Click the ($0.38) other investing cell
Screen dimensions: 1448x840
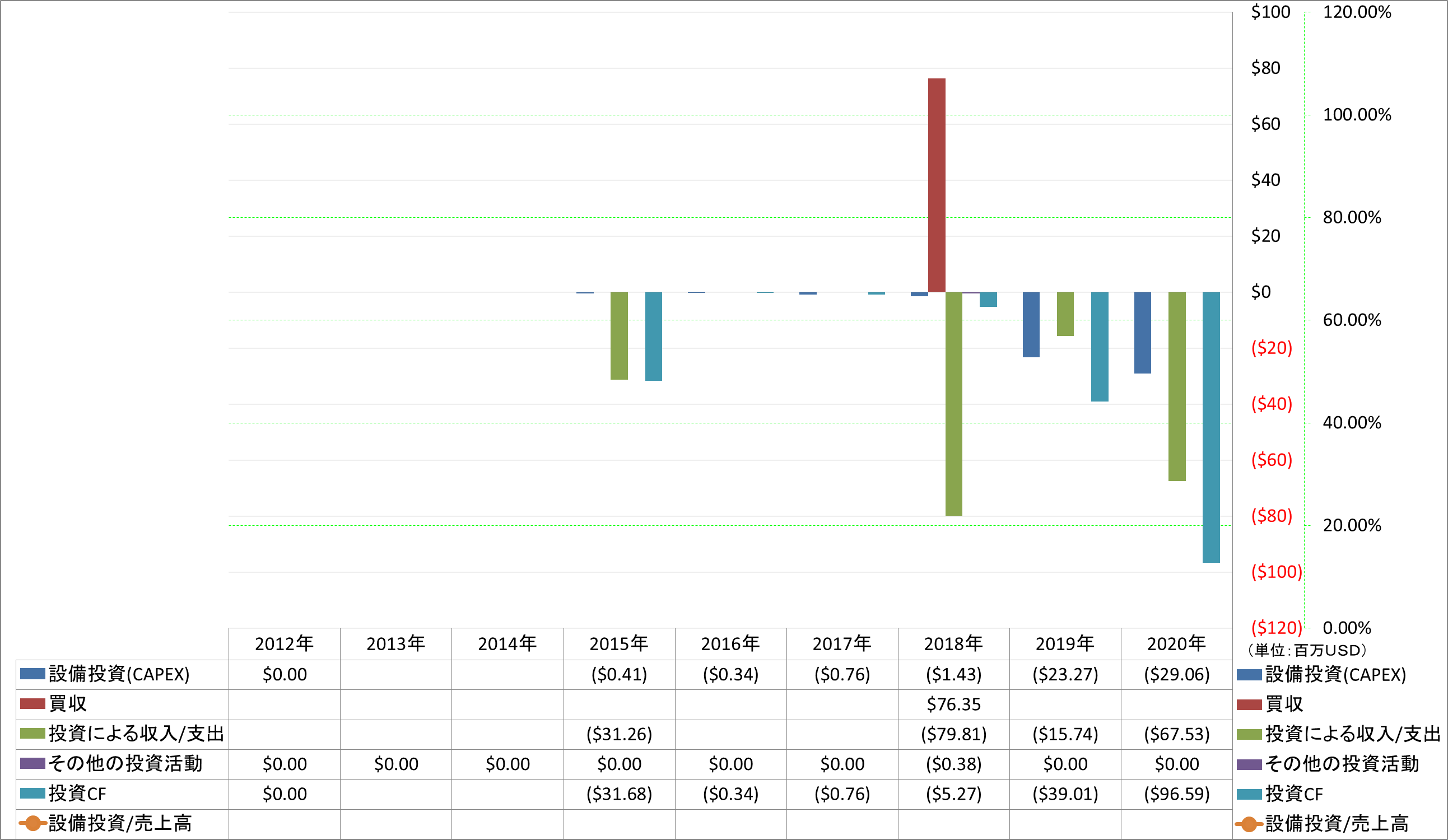coord(953,764)
